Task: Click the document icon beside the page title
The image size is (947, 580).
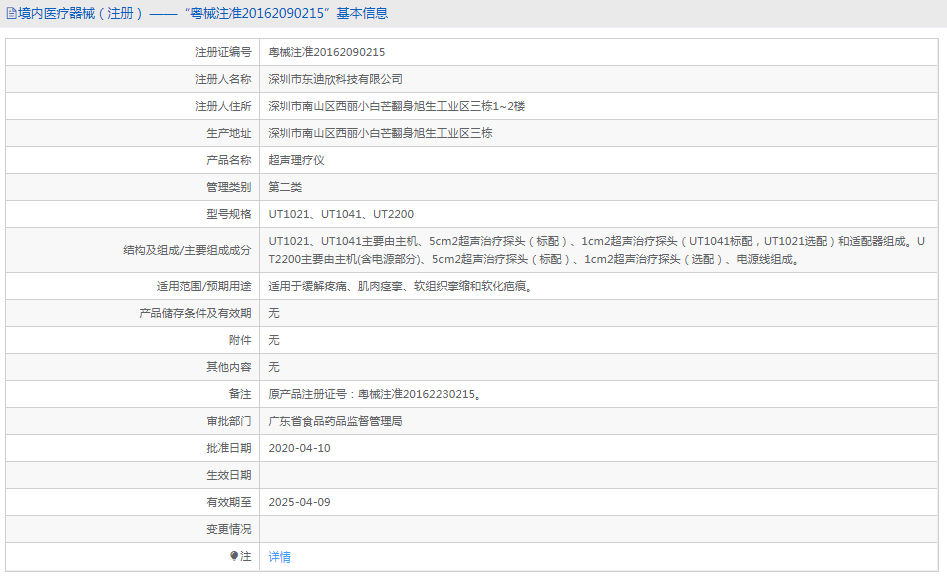Action: pos(11,14)
